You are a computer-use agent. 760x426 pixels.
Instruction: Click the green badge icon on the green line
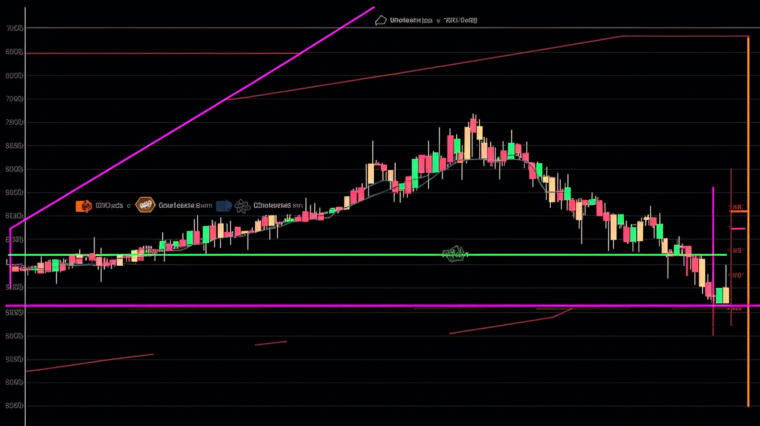[454, 255]
